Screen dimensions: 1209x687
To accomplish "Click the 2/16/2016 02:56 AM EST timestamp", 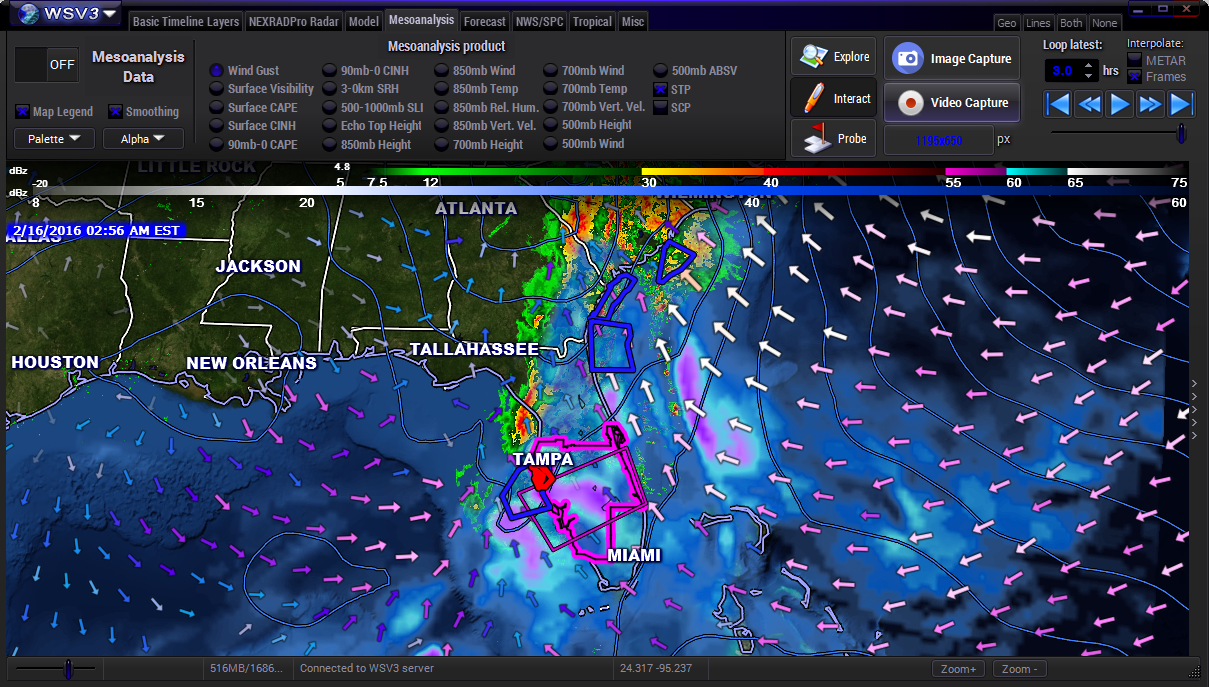I will [97, 230].
